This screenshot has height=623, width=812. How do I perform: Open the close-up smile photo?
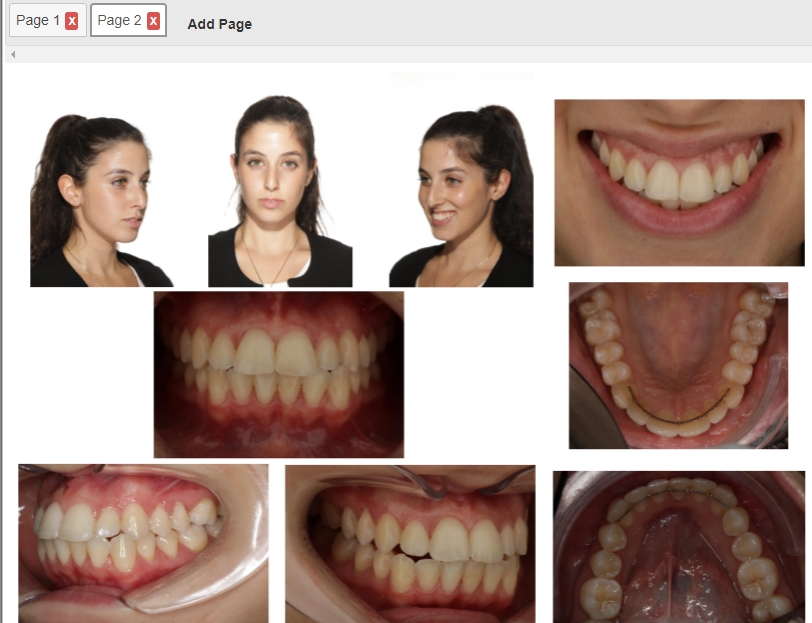[x=679, y=182]
